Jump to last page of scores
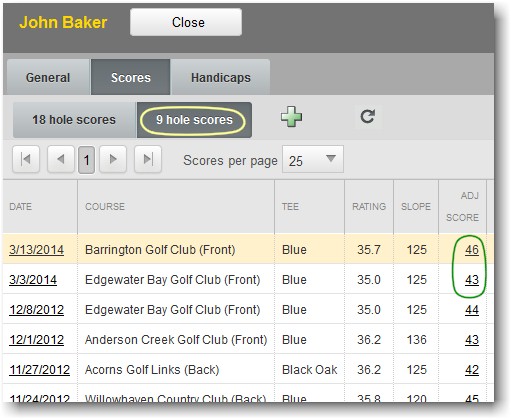The height and width of the screenshot is (419, 511). 148,159
